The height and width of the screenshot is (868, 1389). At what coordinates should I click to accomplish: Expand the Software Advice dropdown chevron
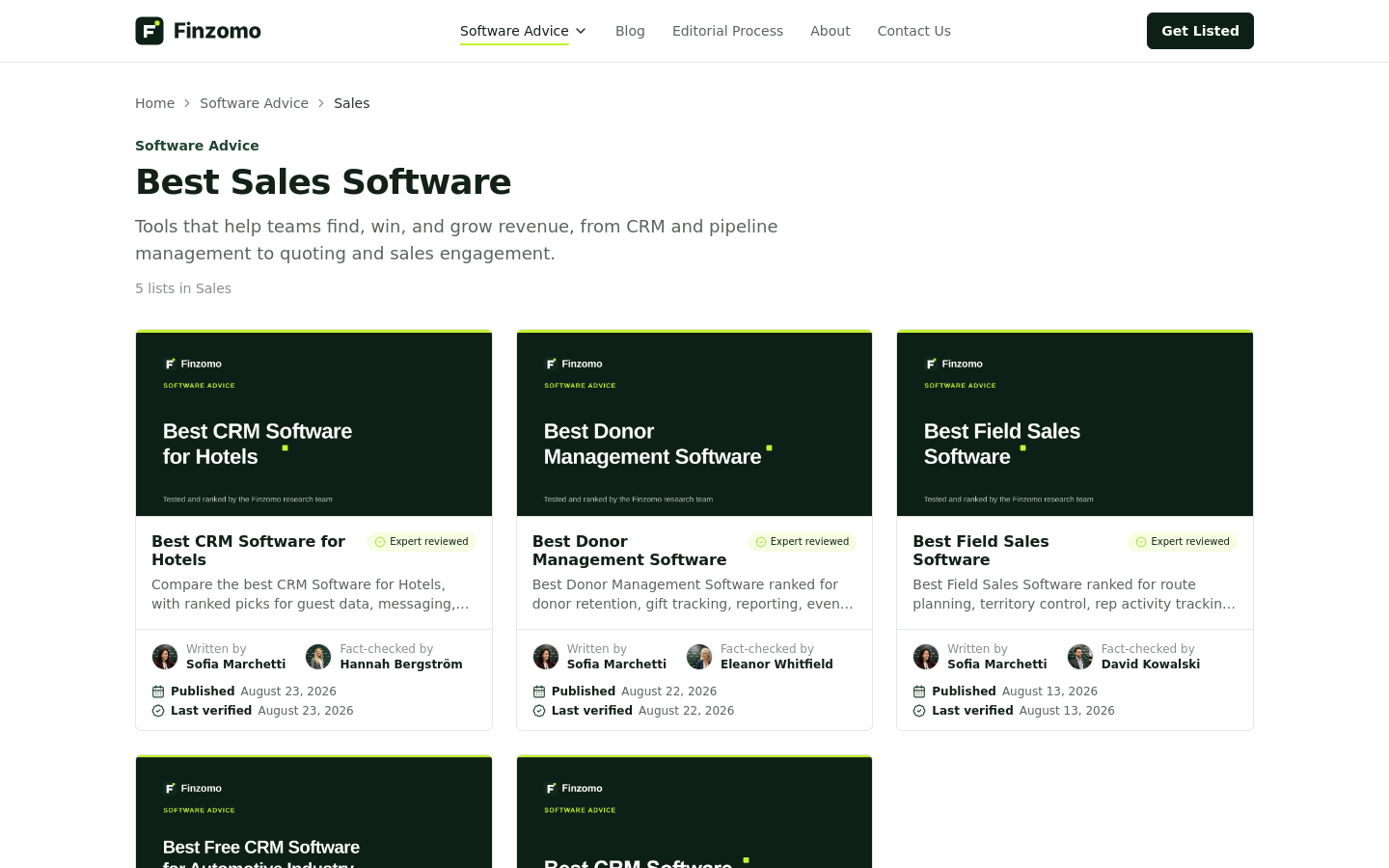[581, 31]
